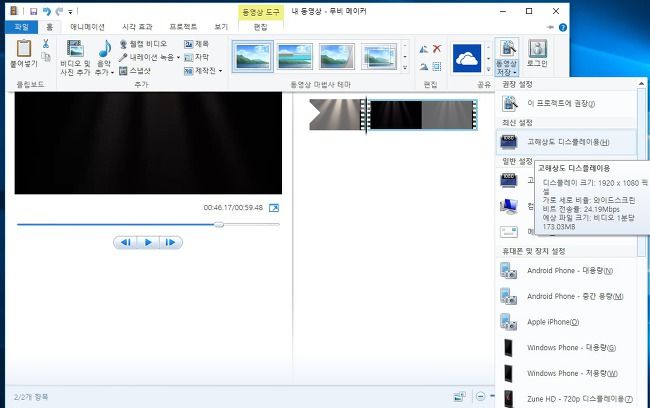Click the Undo arrow in title bar
The image size is (650, 408).
(46, 11)
